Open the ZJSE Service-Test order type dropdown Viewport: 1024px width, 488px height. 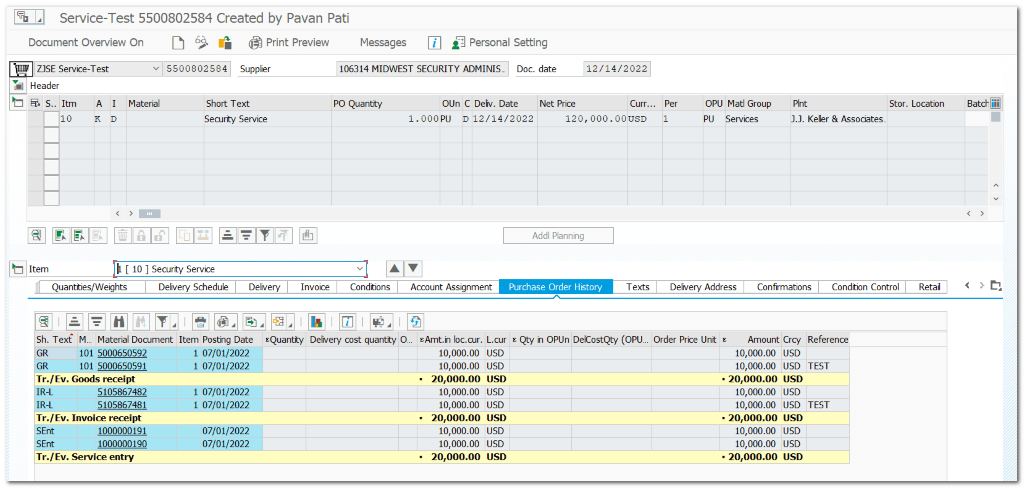[x=154, y=69]
